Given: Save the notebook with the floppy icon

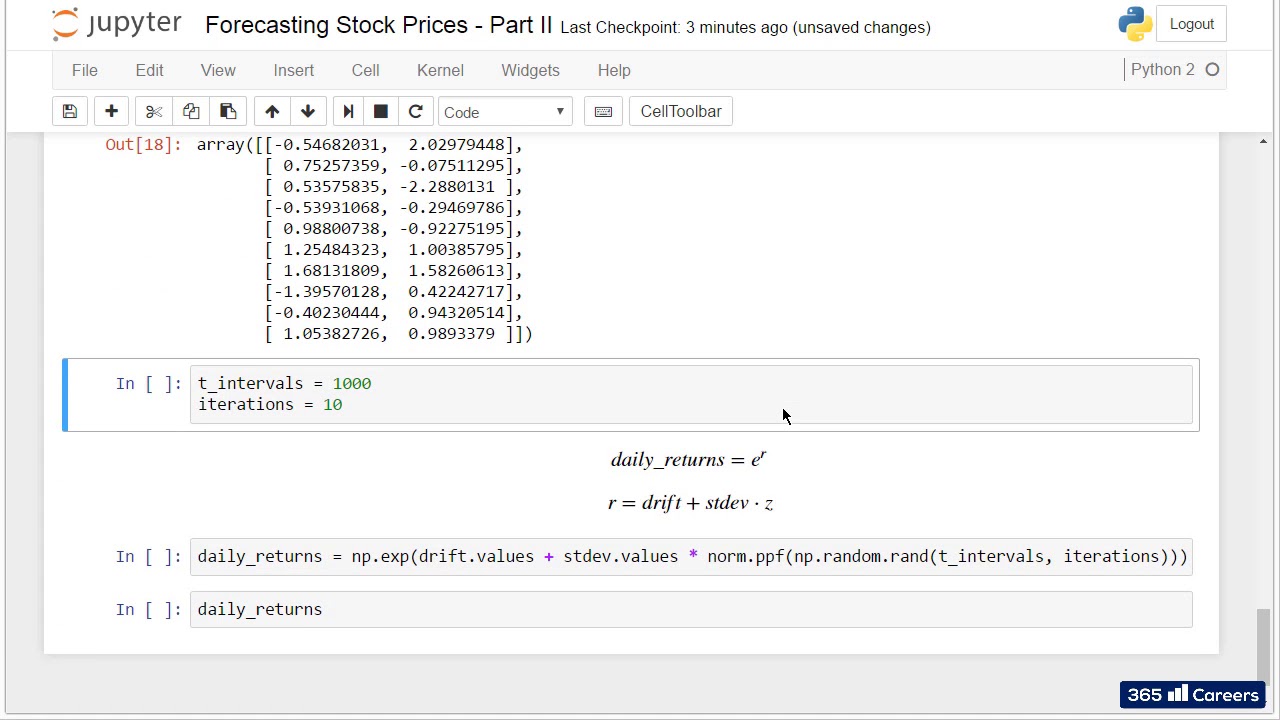Looking at the screenshot, I should click(x=69, y=112).
